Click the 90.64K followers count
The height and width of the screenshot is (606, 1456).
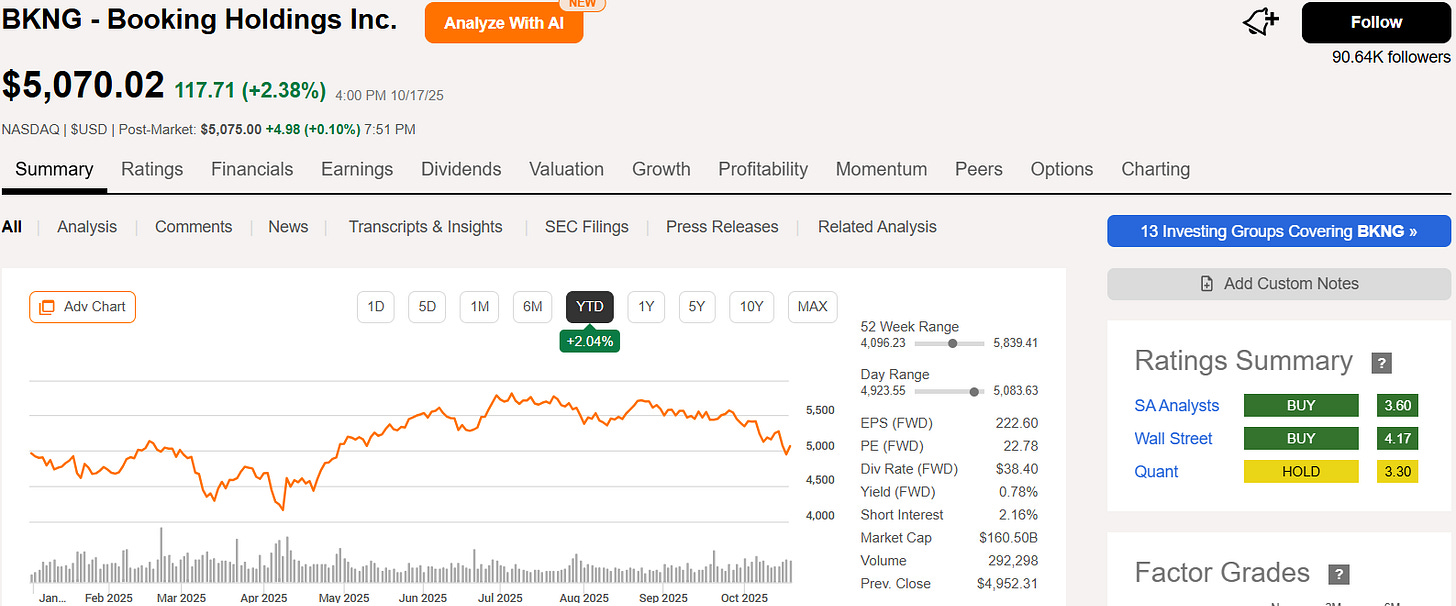(x=1391, y=58)
